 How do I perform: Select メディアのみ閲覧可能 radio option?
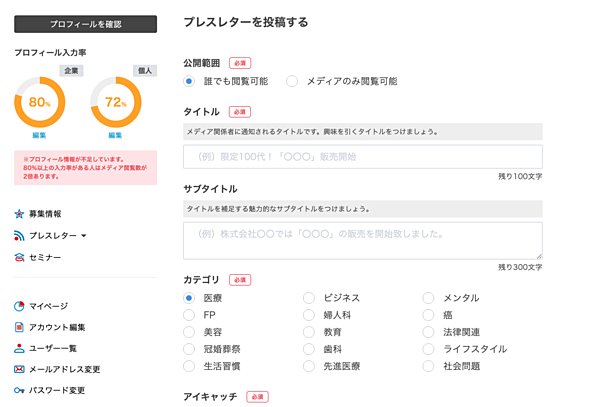[x=292, y=81]
